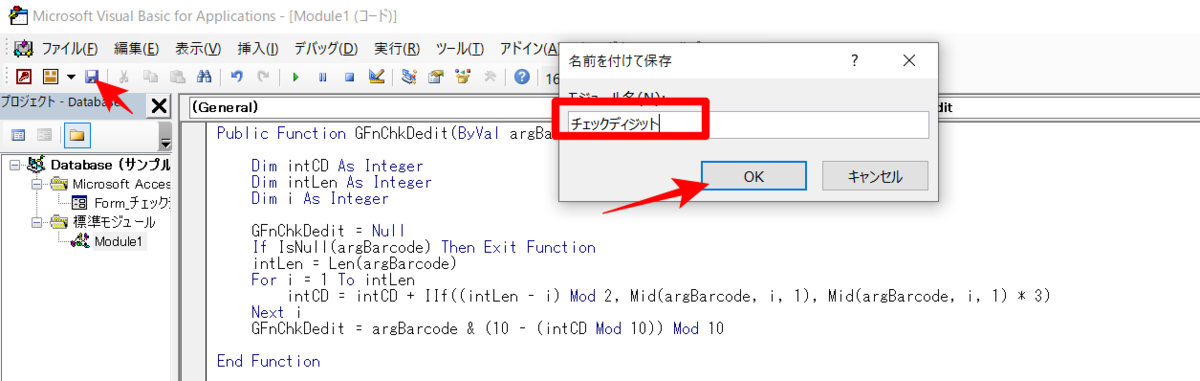Click the 'intCD = intCD + IIf' code line
Image resolution: width=1200 pixels, height=381 pixels.
point(668,297)
